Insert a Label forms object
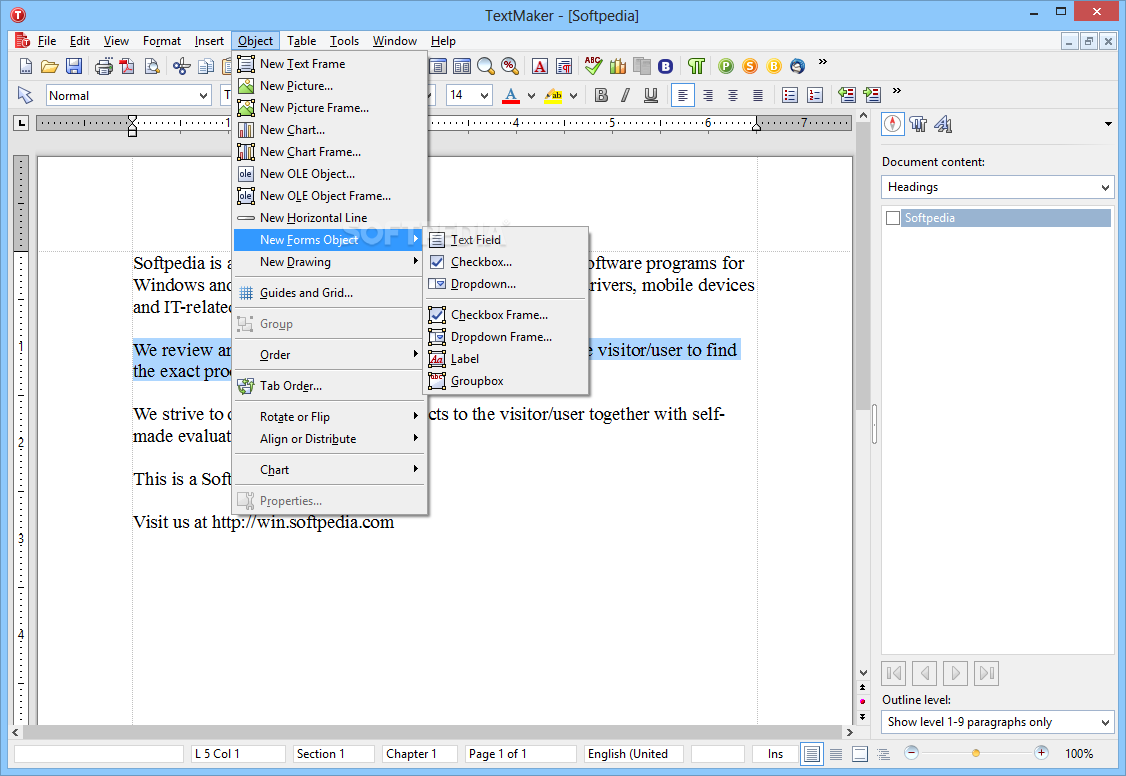This screenshot has height=776, width=1126. [506, 359]
